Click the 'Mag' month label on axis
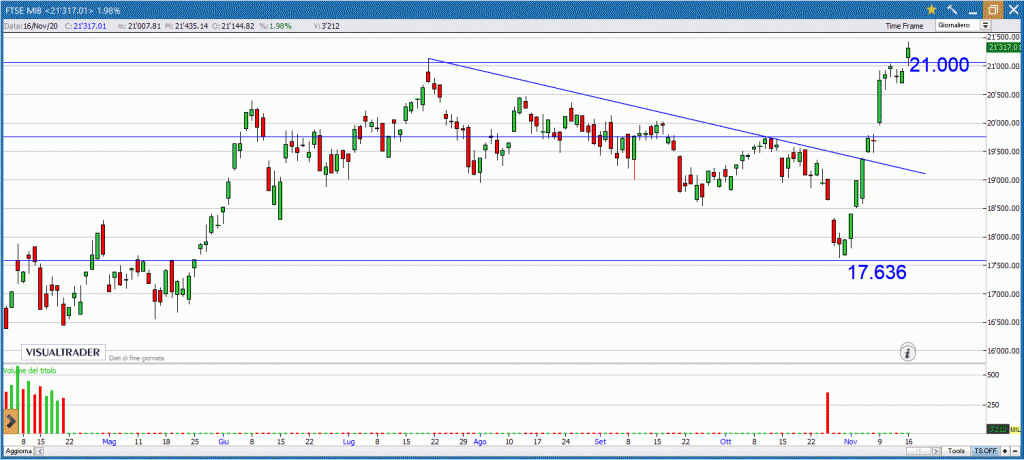The image size is (1024, 460). coord(110,441)
